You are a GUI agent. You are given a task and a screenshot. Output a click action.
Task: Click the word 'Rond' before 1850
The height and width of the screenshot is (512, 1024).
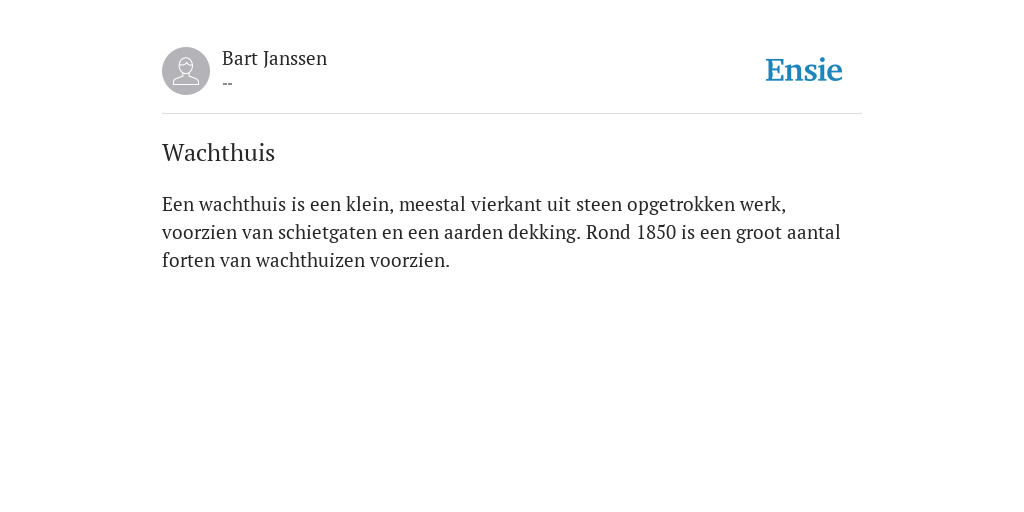tap(608, 232)
